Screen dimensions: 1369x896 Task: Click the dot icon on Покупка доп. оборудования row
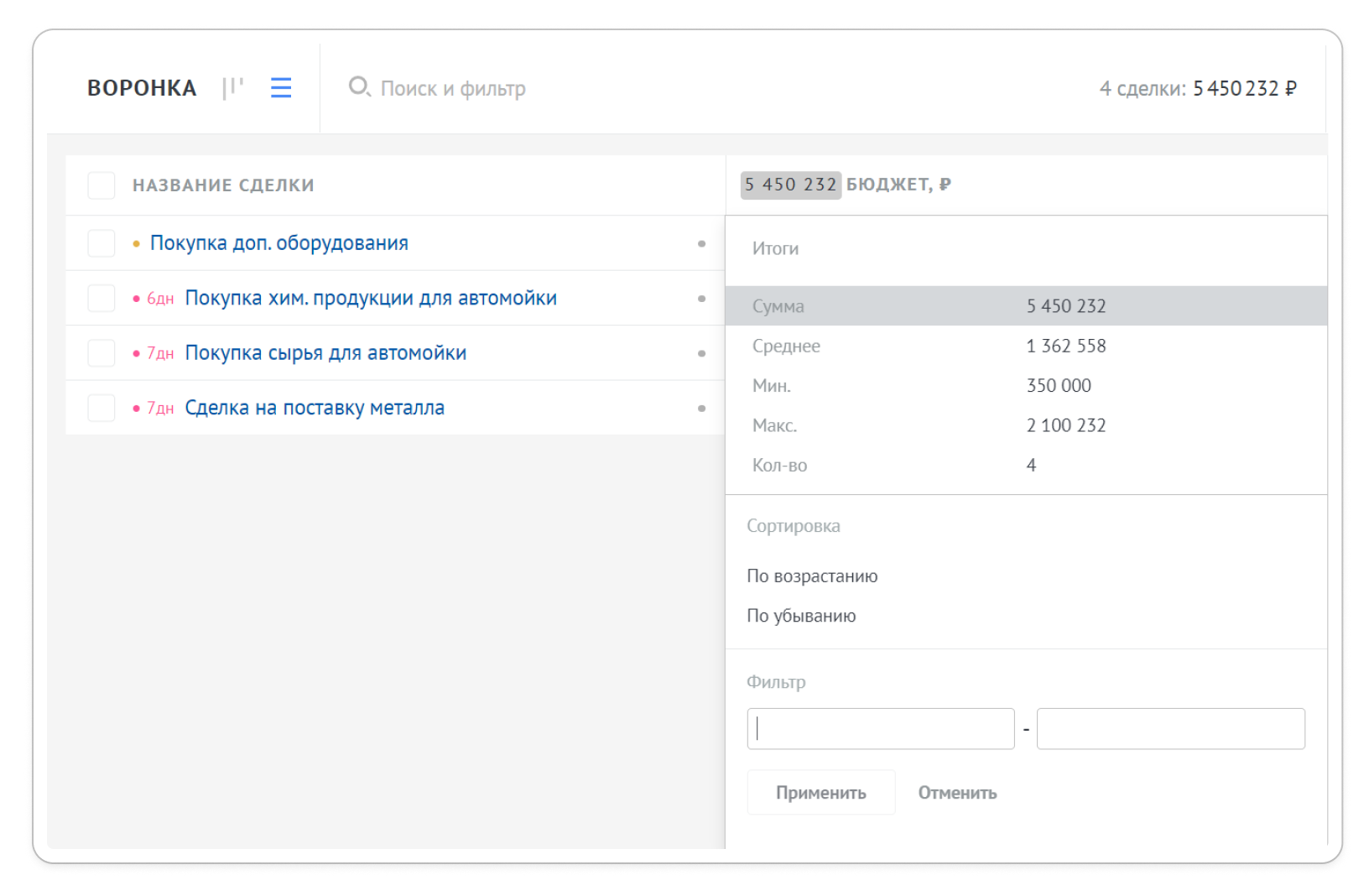702,243
